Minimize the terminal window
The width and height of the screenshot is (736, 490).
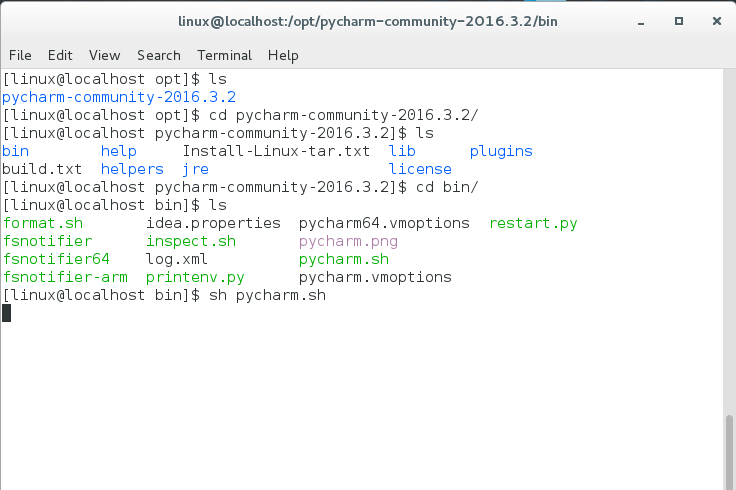click(641, 22)
